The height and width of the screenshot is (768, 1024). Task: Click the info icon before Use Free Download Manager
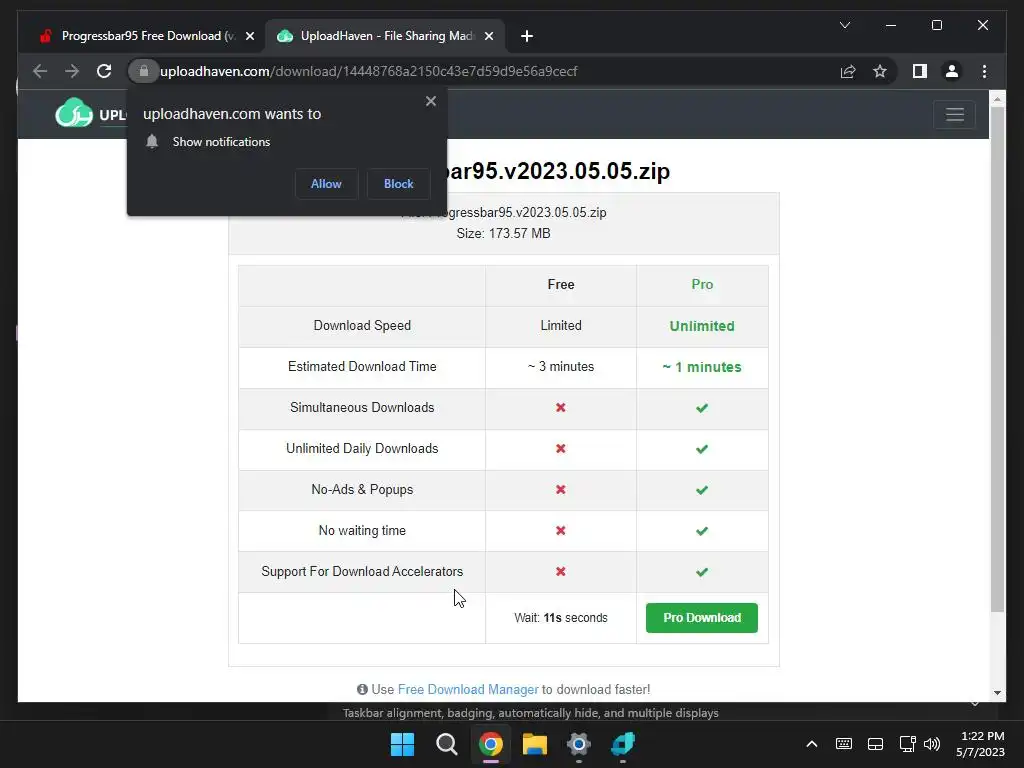click(x=362, y=690)
